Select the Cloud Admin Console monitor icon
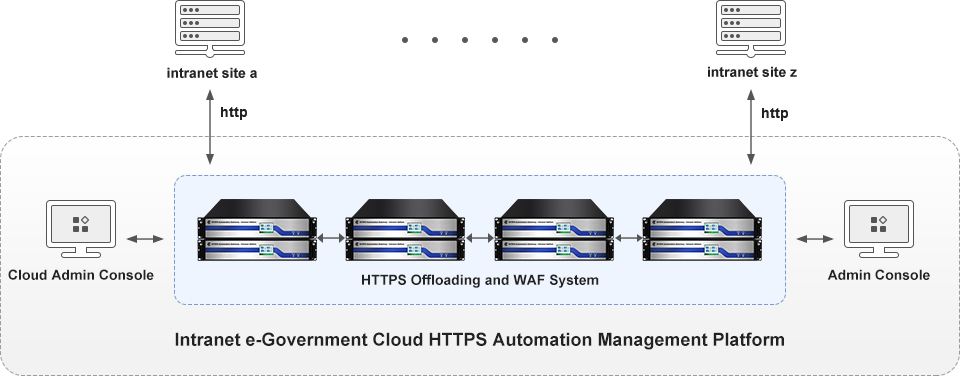The image size is (960, 376). (81, 228)
